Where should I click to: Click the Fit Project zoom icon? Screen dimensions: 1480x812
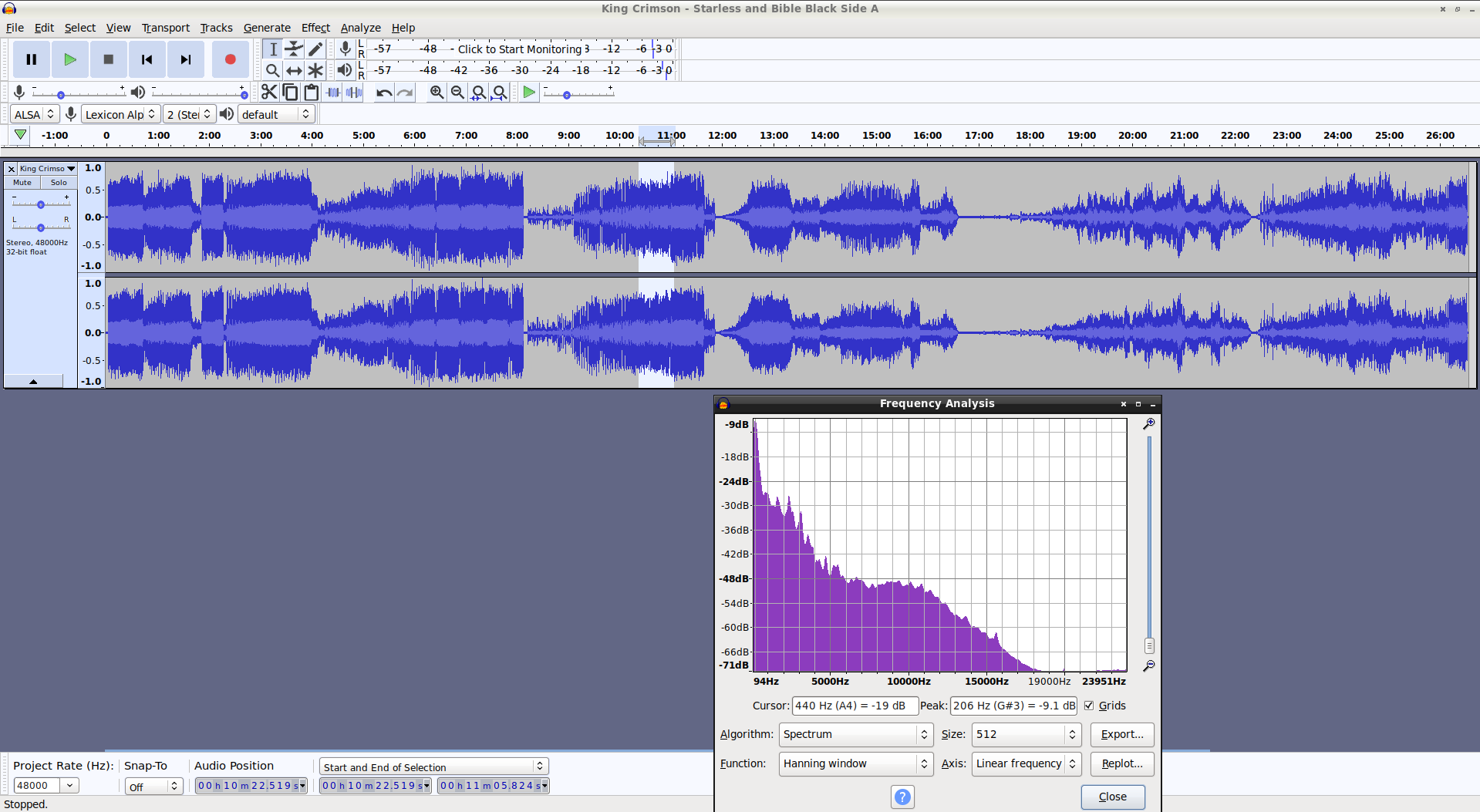(x=500, y=93)
